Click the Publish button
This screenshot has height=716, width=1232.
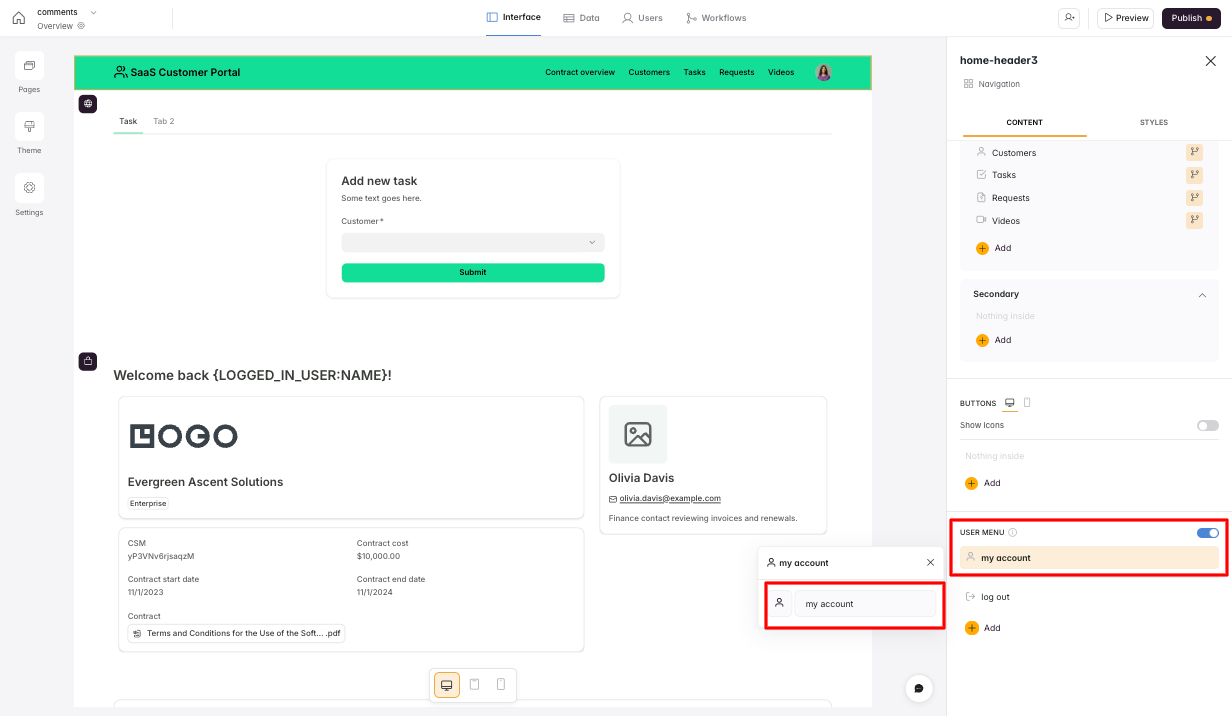click(x=1190, y=18)
